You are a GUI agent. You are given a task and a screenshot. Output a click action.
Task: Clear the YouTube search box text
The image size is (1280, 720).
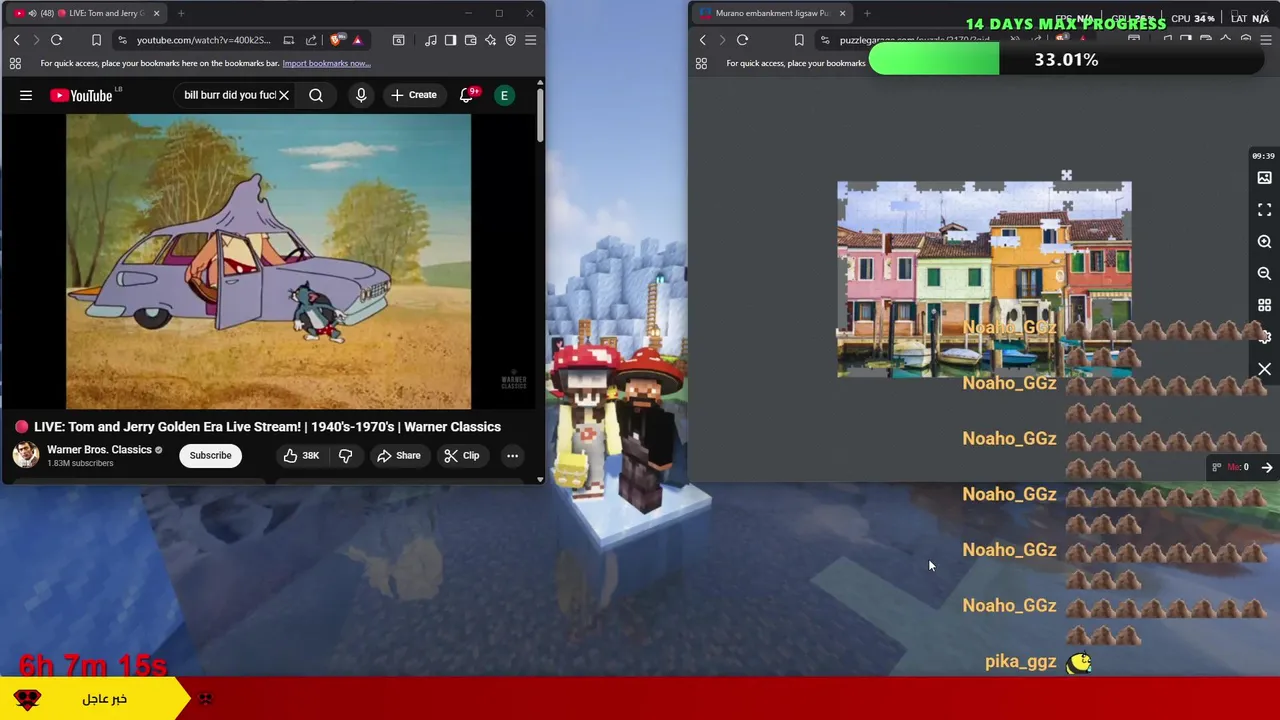tap(284, 95)
